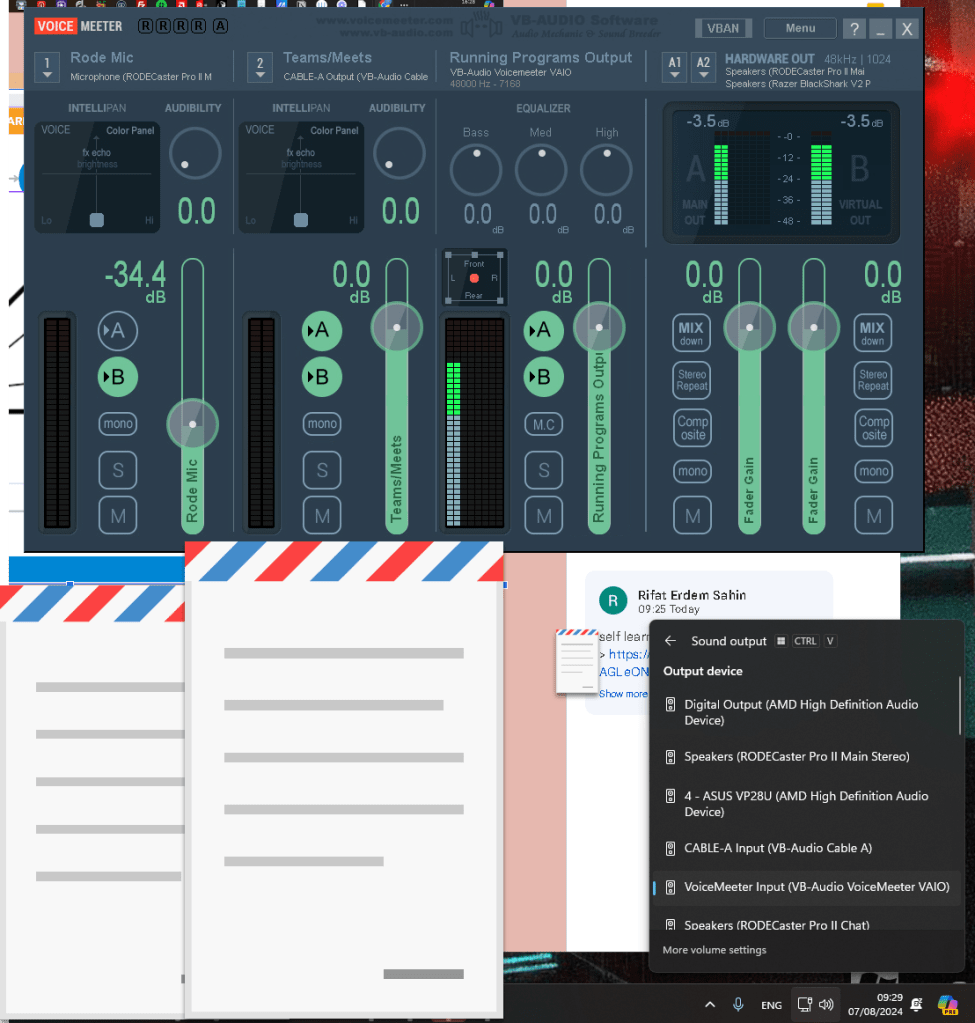Click Rifat Erdem Sahin's avatar
Image resolution: width=975 pixels, height=1023 pixels.
coord(613,601)
